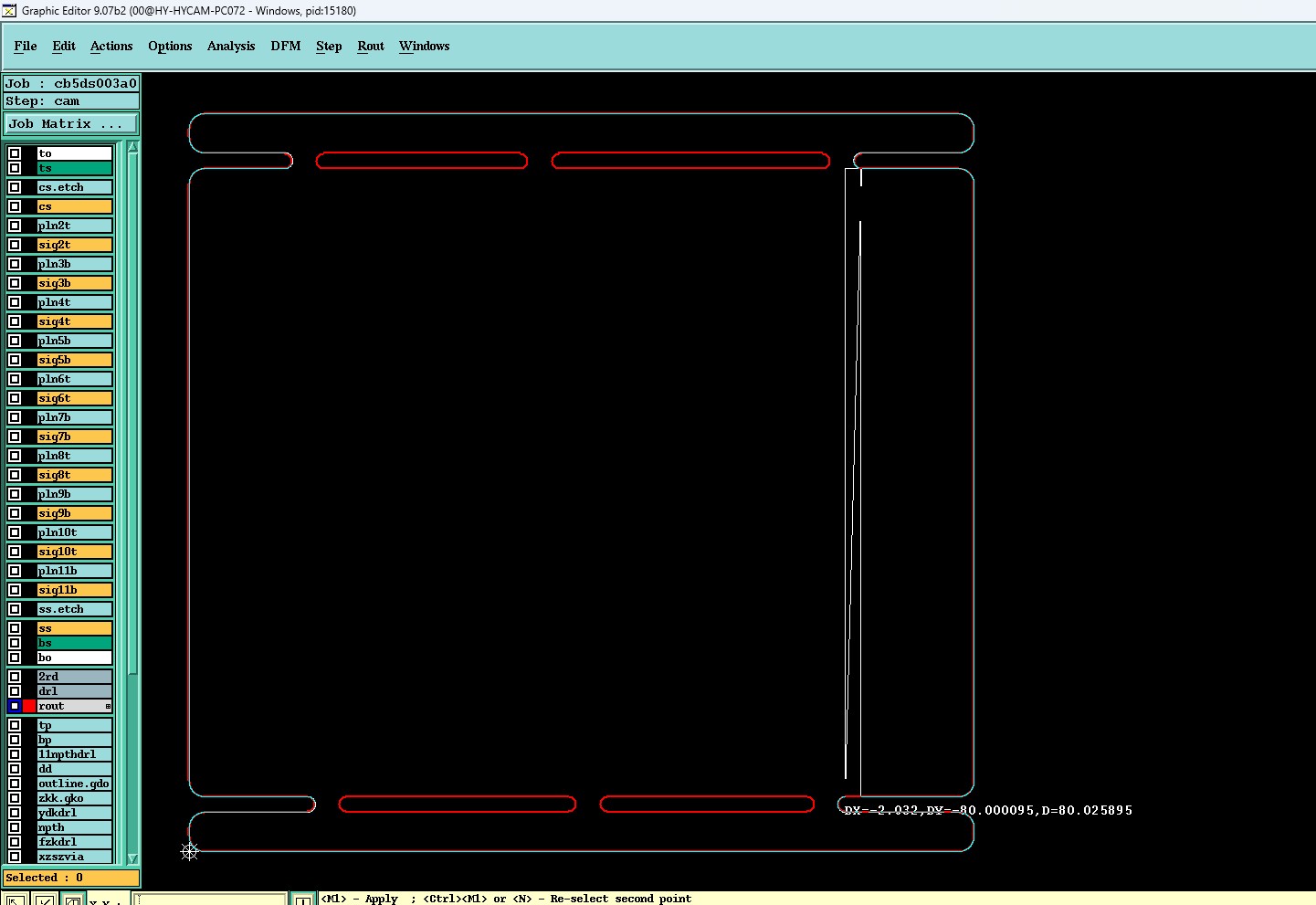The height and width of the screenshot is (905, 1316).
Task: Click the layer list scroll up arrow
Action: 132,147
